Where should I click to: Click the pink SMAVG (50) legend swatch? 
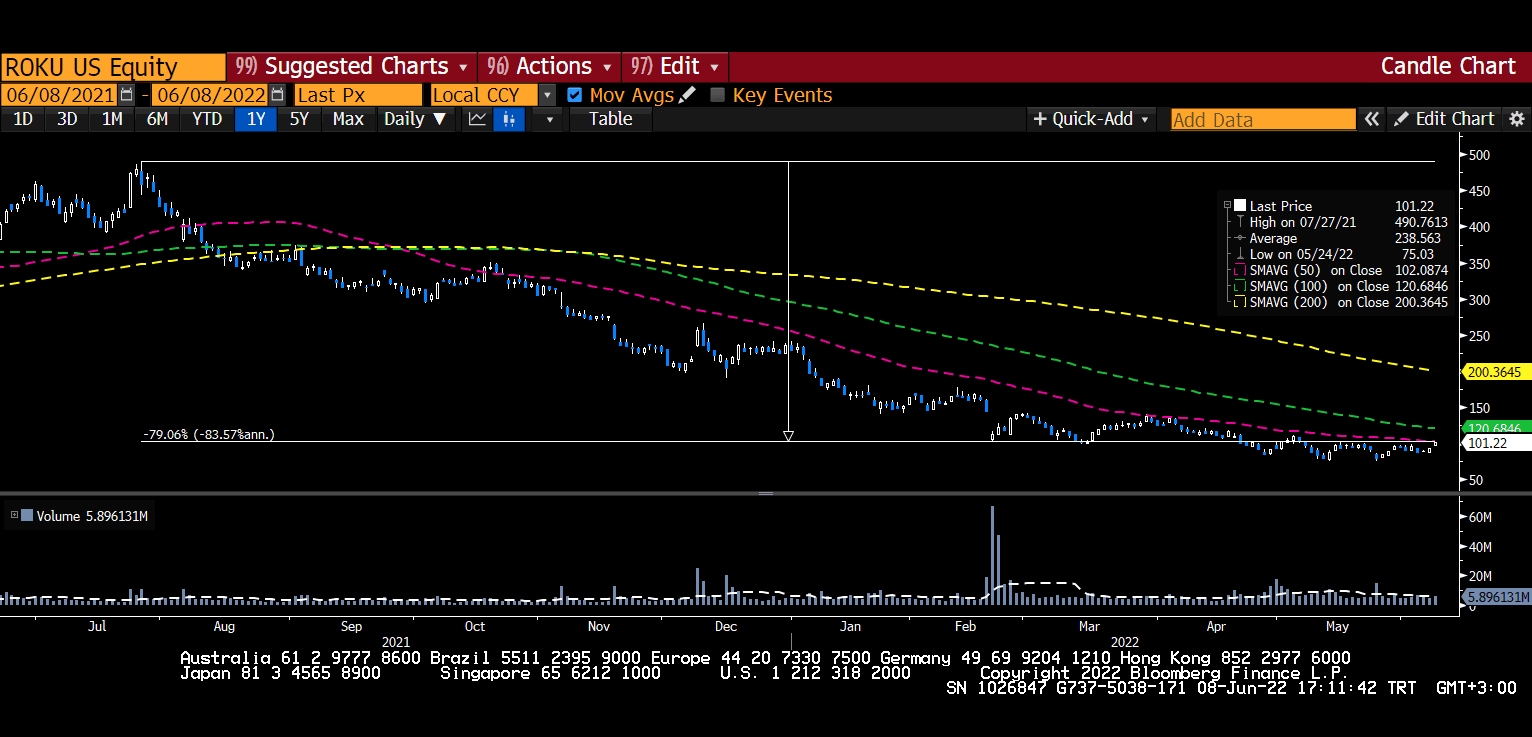pyautogui.click(x=1241, y=270)
